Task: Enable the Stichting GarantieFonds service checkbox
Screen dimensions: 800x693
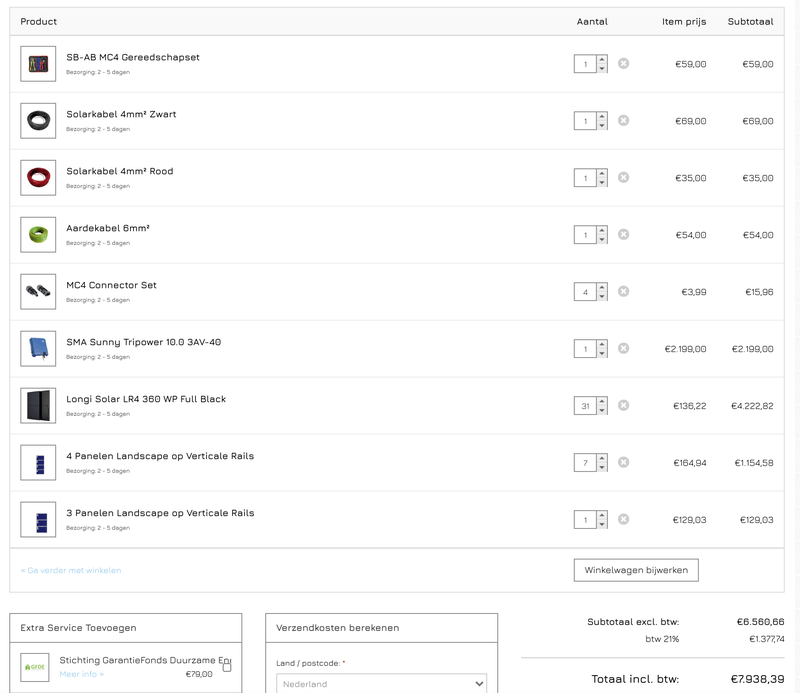Action: pos(227,666)
